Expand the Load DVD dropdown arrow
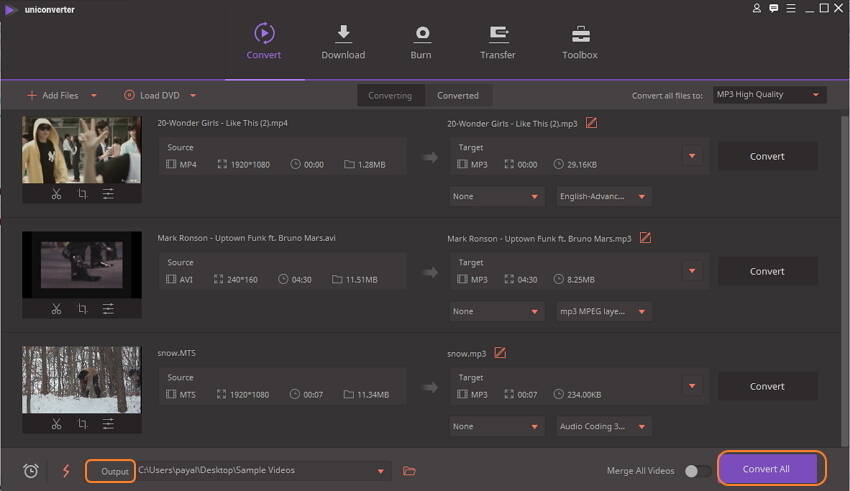Image resolution: width=850 pixels, height=491 pixels. click(193, 95)
